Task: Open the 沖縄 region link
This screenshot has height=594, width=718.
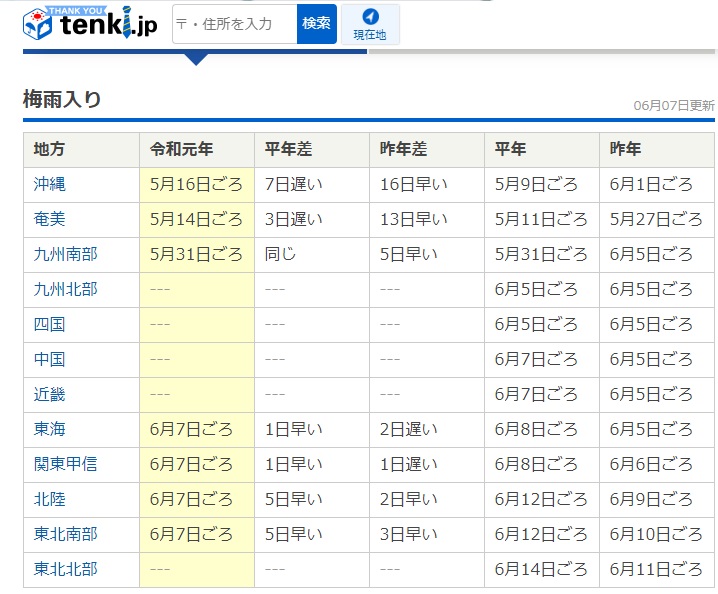Action: 49,184
